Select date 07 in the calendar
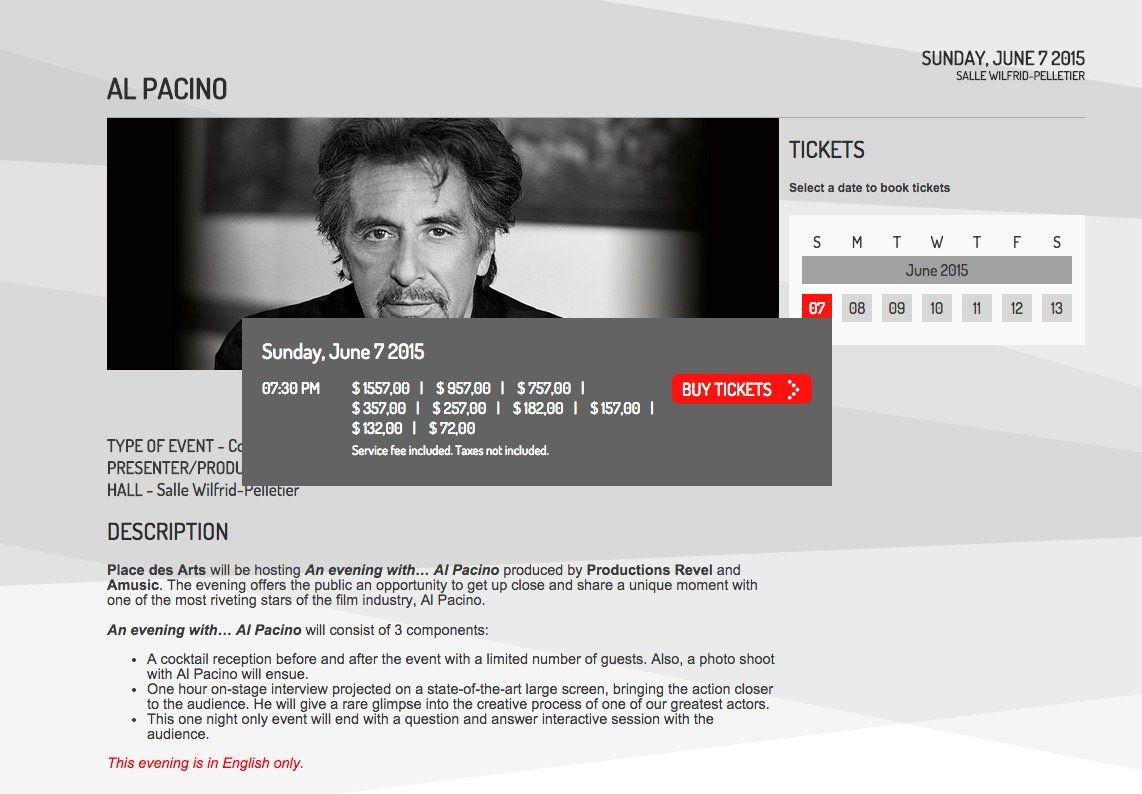This screenshot has width=1142, height=794. pyautogui.click(x=817, y=308)
